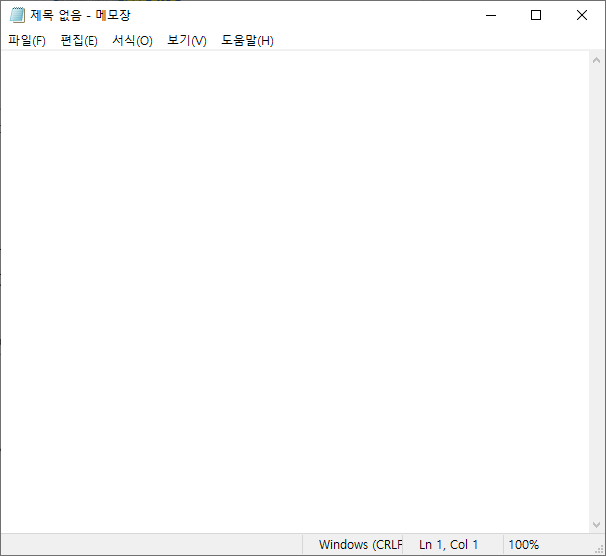
Task: Click the Notepad icon in title bar
Action: pyautogui.click(x=17, y=15)
